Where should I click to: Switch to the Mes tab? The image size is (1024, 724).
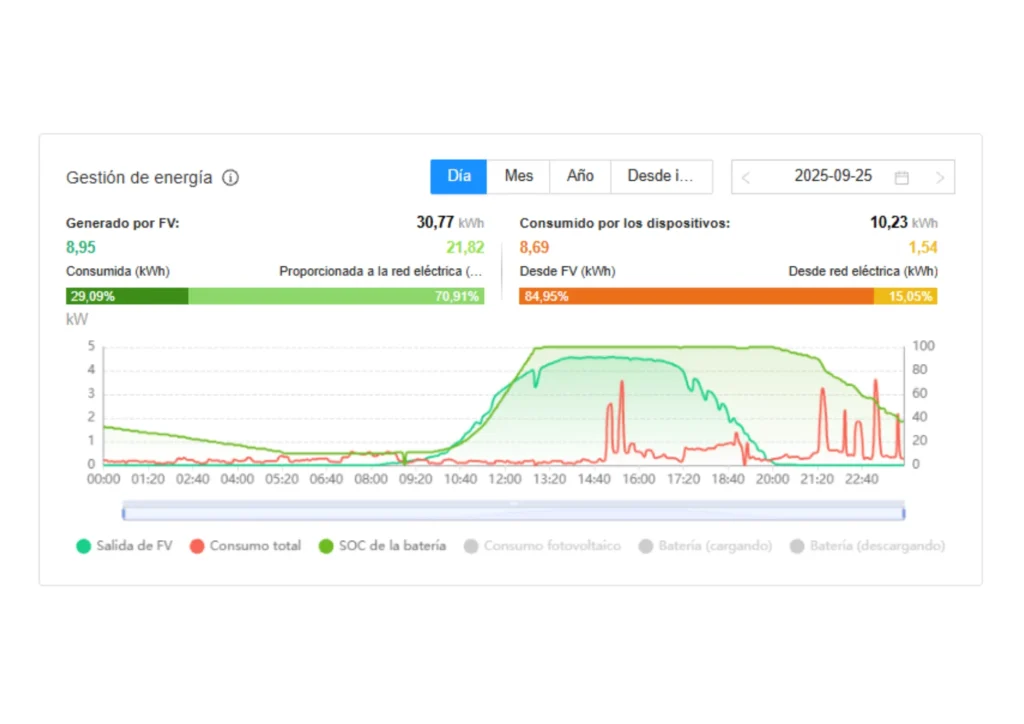click(518, 176)
